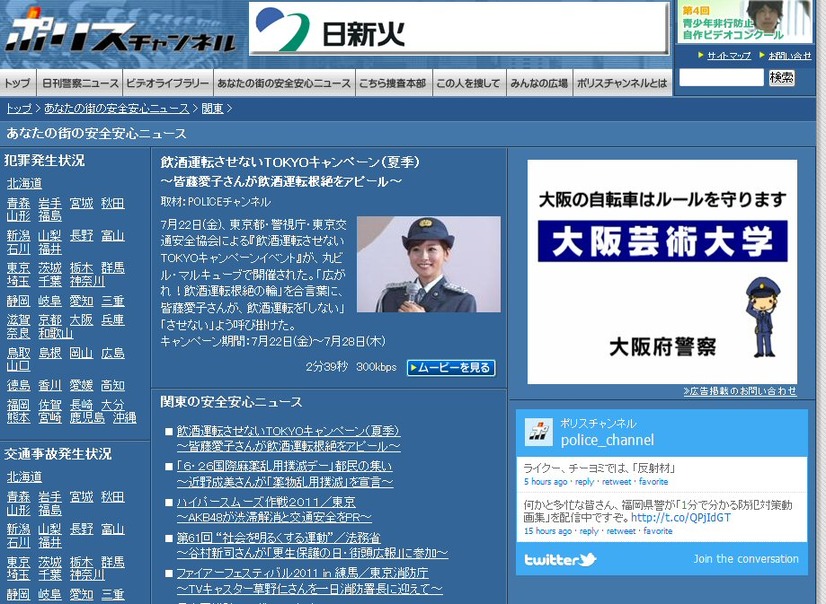The height and width of the screenshot is (604, 826).
Task: Select 青森 under 犯罪発生状況
Action: [18, 203]
